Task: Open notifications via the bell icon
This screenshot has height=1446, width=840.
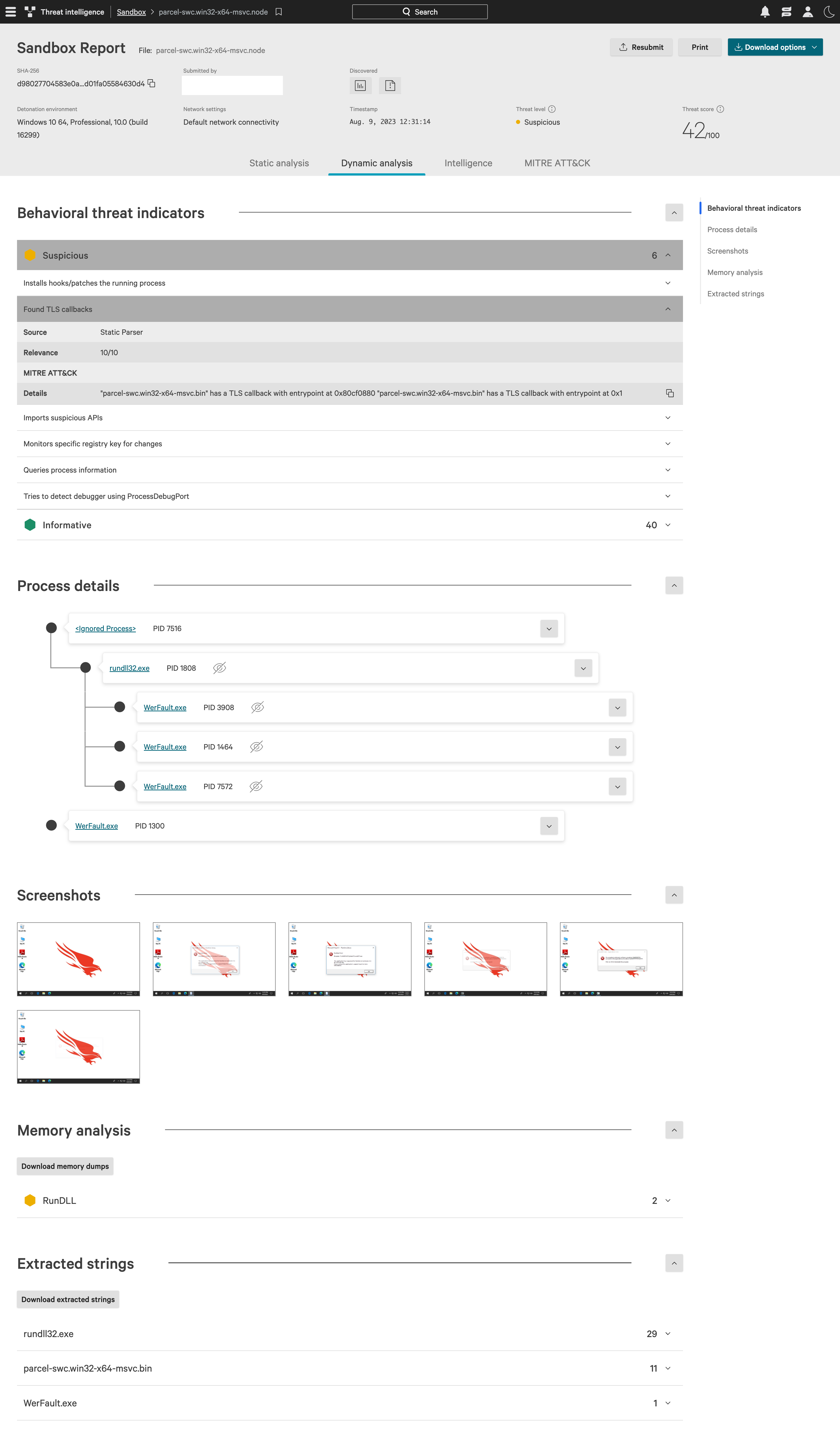Action: tap(765, 11)
